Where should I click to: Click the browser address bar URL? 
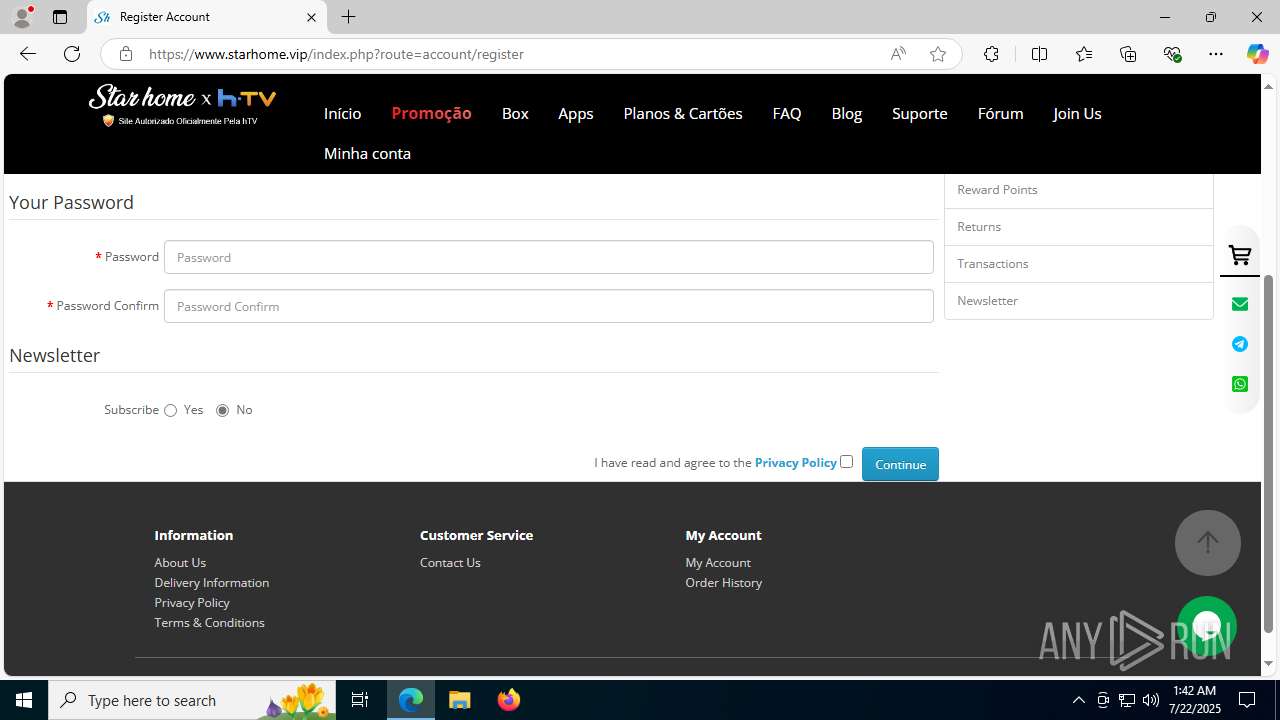(x=336, y=54)
